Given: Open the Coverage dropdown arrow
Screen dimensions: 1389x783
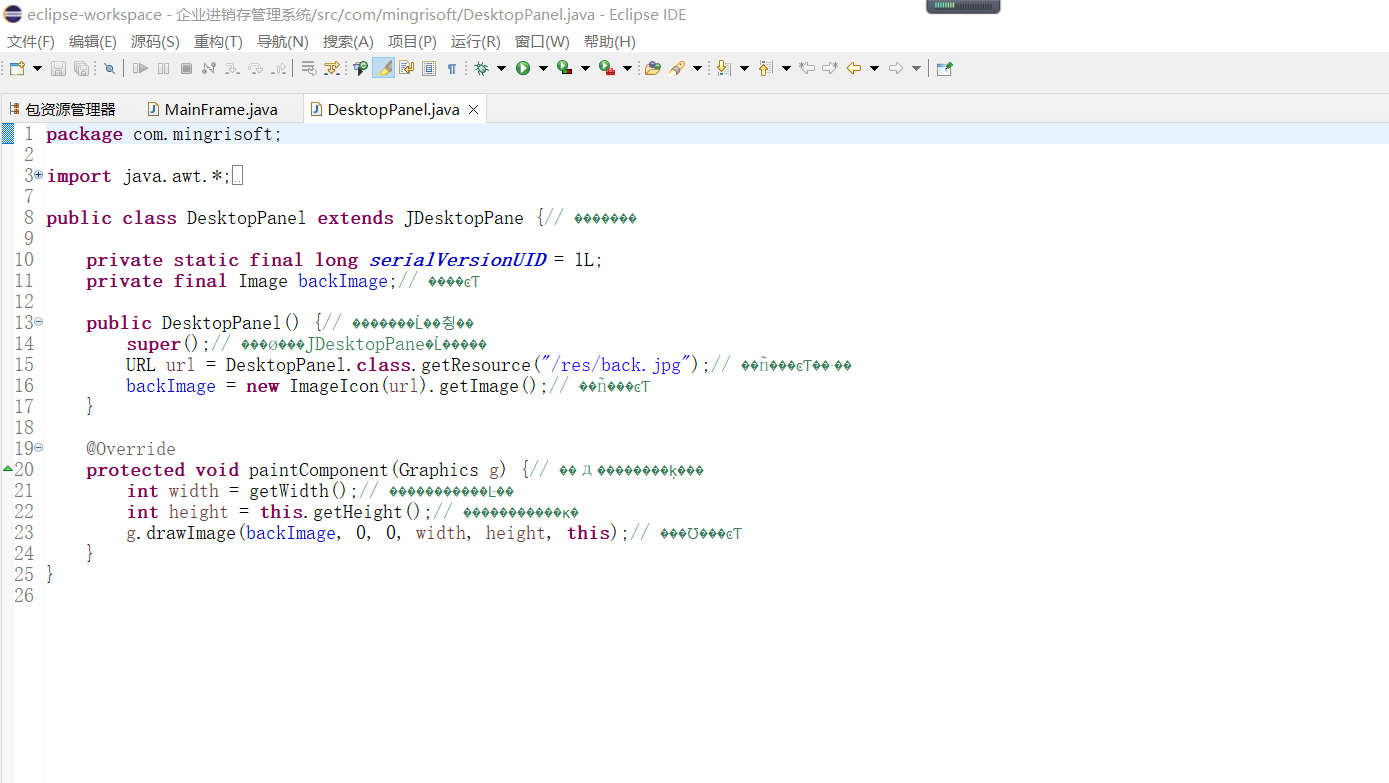Looking at the screenshot, I should click(x=585, y=68).
